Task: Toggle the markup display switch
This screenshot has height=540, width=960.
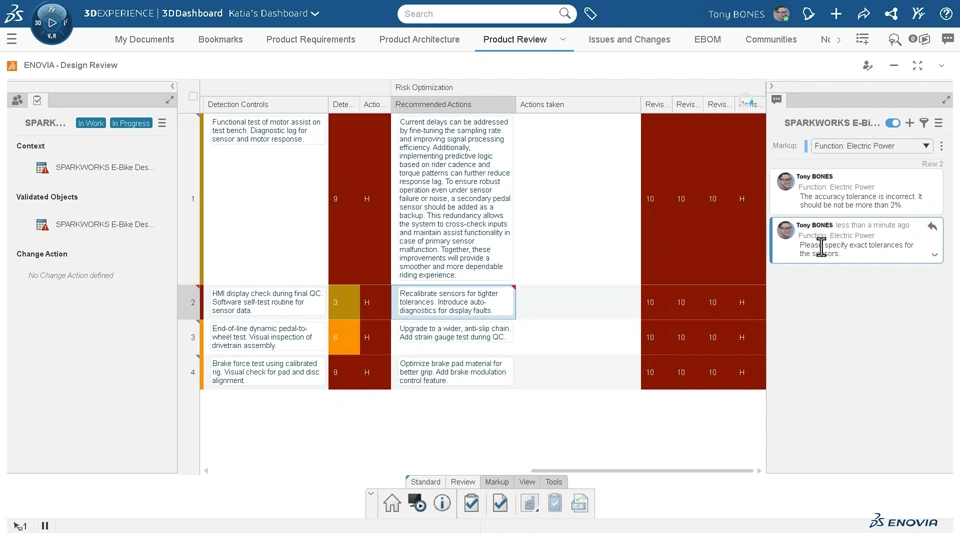Action: [x=893, y=123]
